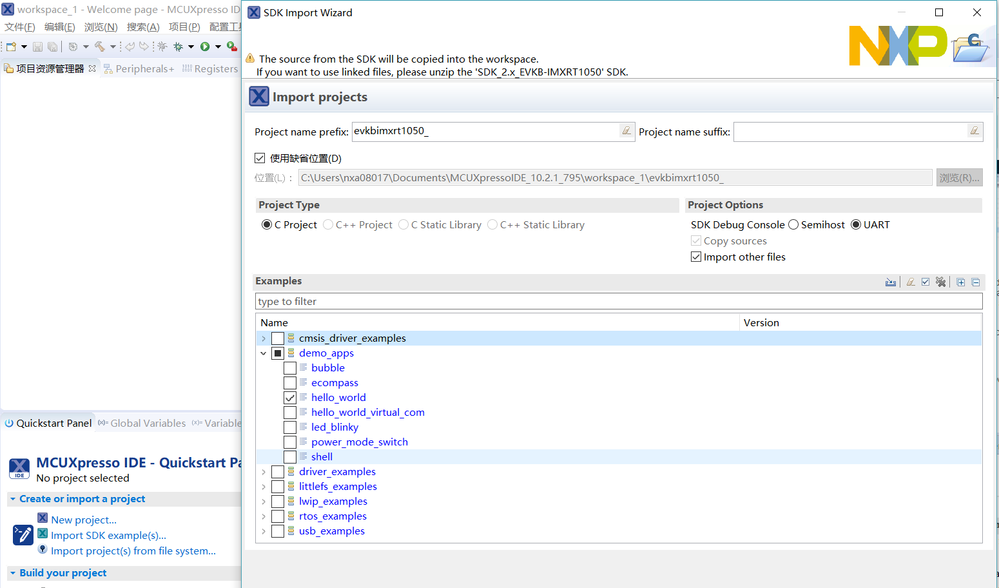Uncheck the hello_world example checkbox
The height and width of the screenshot is (588, 999).
point(290,398)
